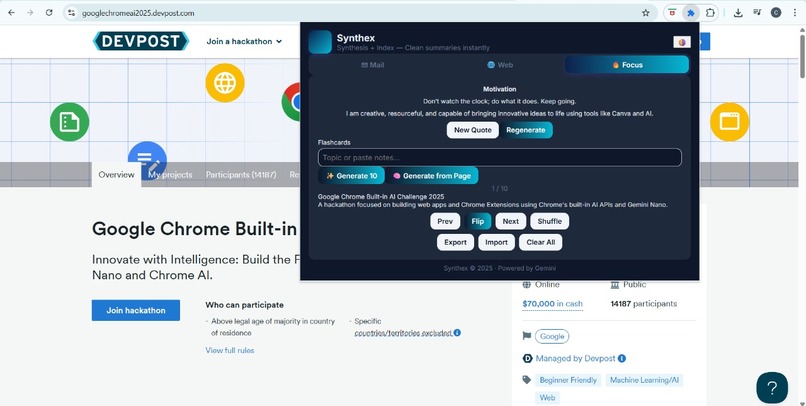
Task: Click the blue Synthex puzzle extension icon
Action: [691, 13]
